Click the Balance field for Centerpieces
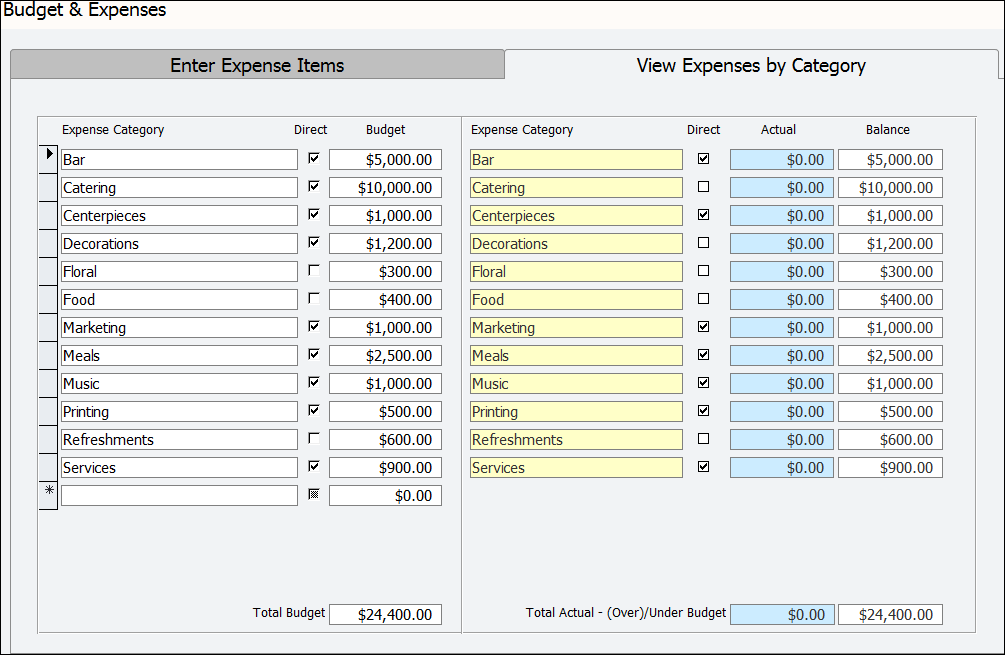Image resolution: width=1005 pixels, height=655 pixels. pos(890,215)
